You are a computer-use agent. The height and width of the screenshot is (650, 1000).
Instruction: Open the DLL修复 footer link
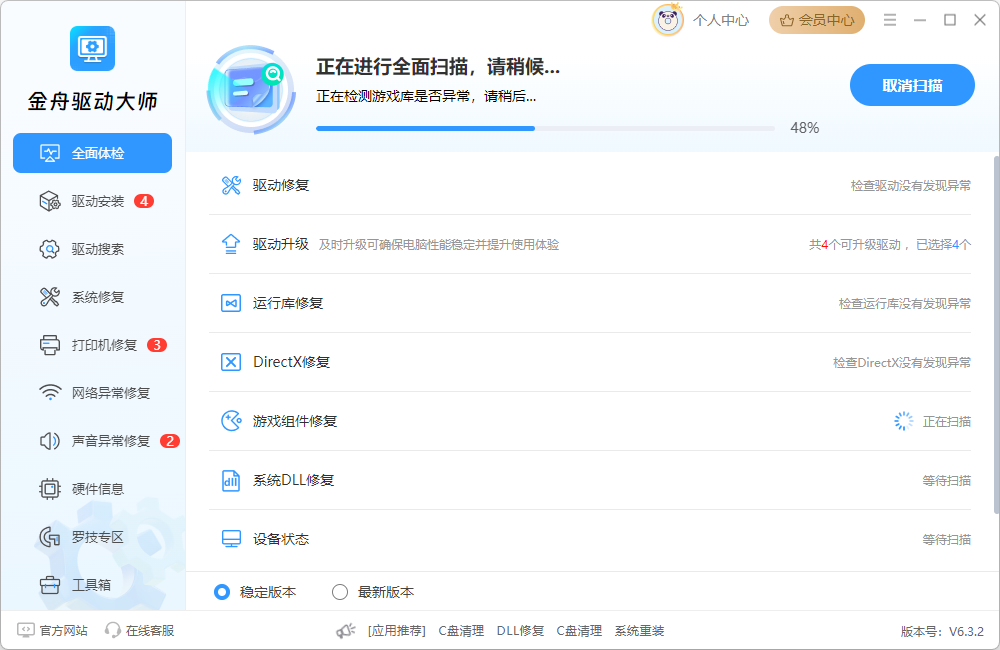tap(520, 631)
